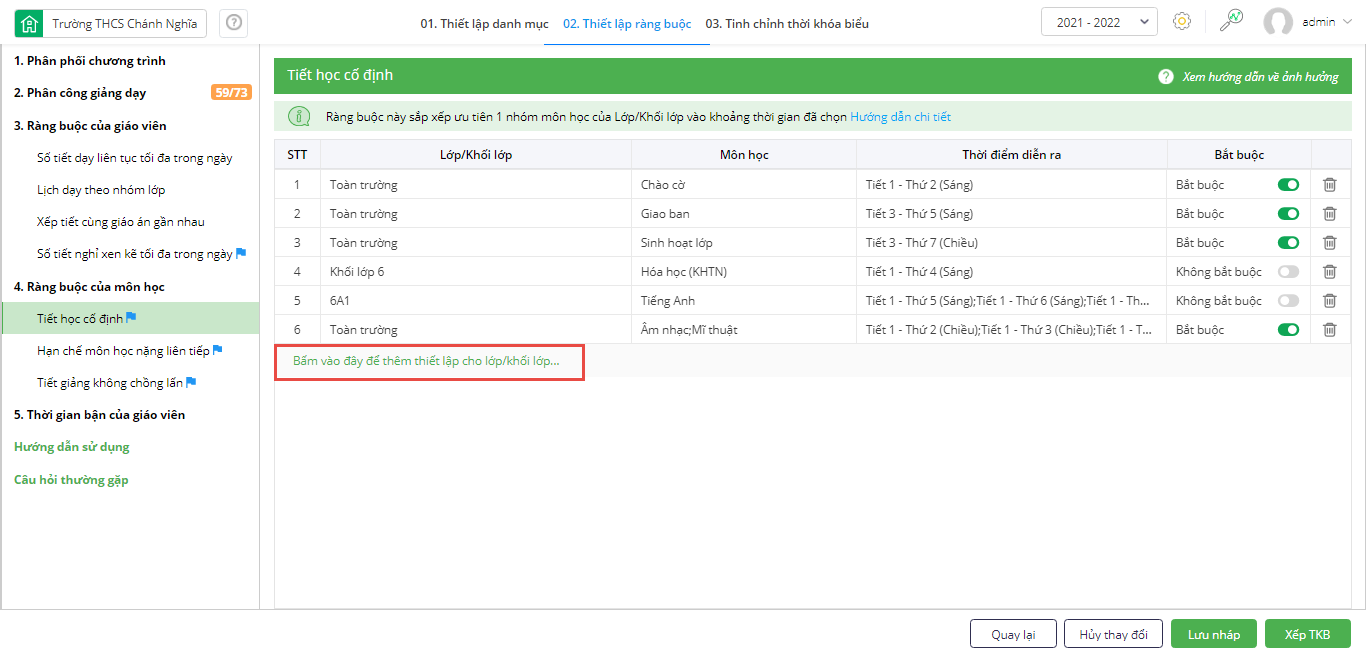Open the help question mark icon in header

tap(233, 23)
